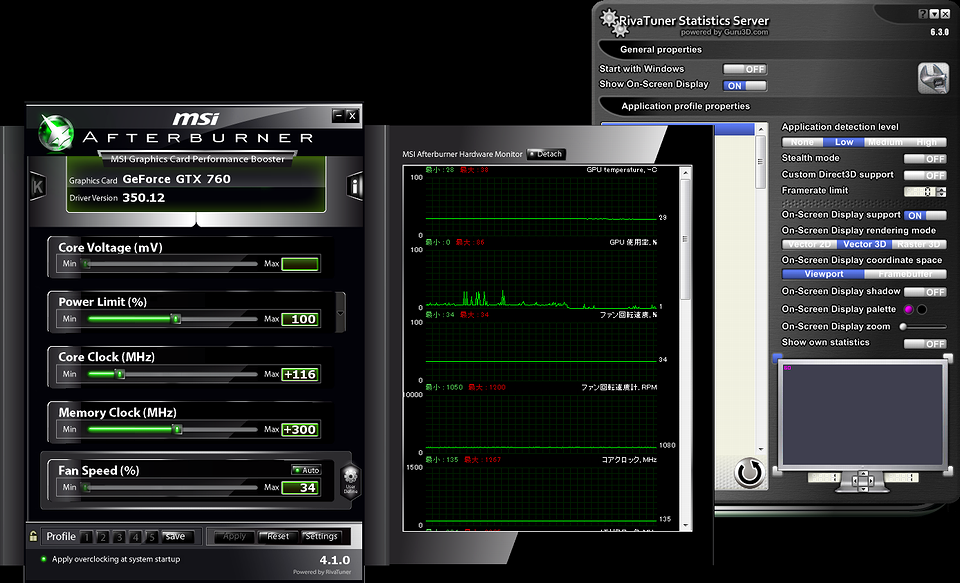
Task: Snap OSD to the bottom-right corner marker
Action: (x=948, y=472)
